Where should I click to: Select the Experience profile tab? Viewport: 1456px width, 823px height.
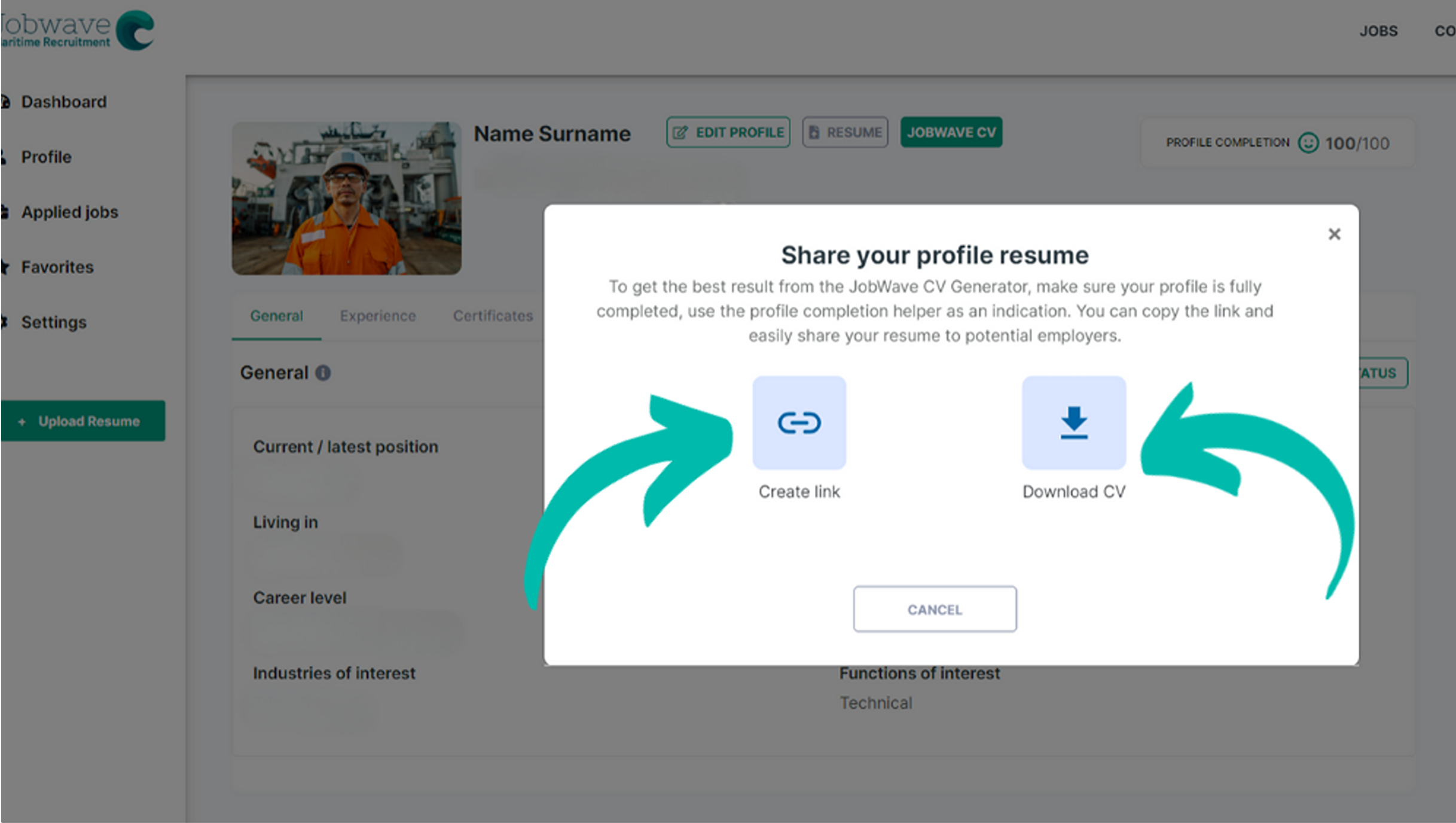[x=378, y=315]
